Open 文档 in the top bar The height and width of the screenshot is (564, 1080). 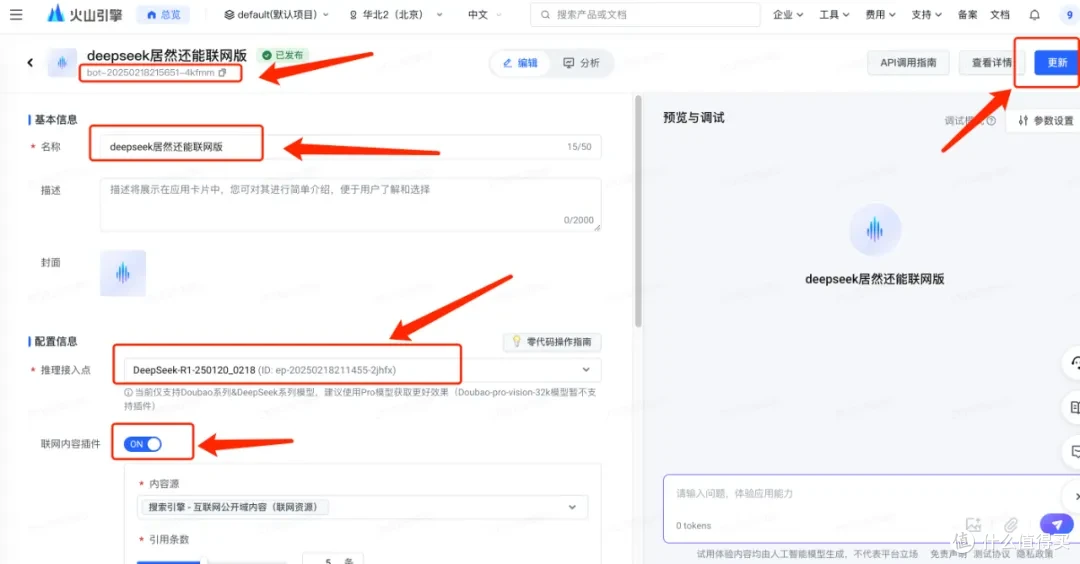click(x=999, y=14)
